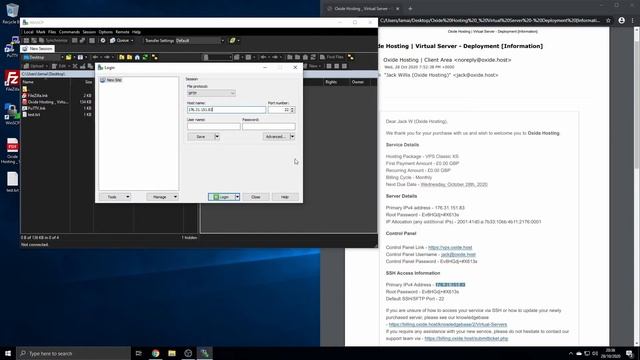This screenshot has height=360, width=640.
Task: Open the Recycle Bin desktop icon
Action: click(11, 13)
